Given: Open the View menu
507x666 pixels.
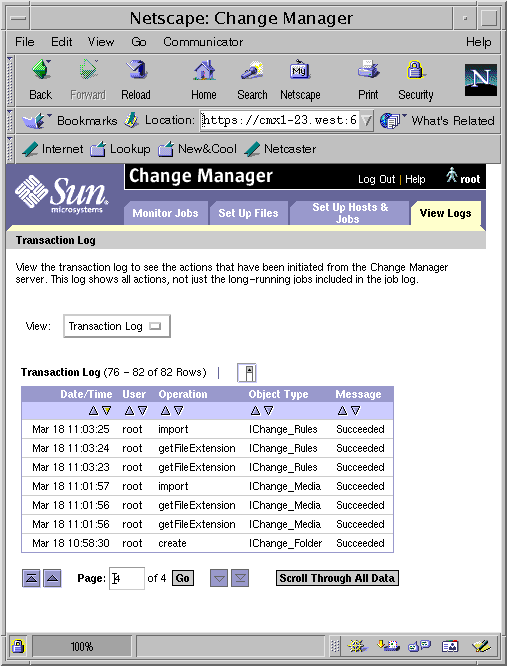Looking at the screenshot, I should (101, 42).
